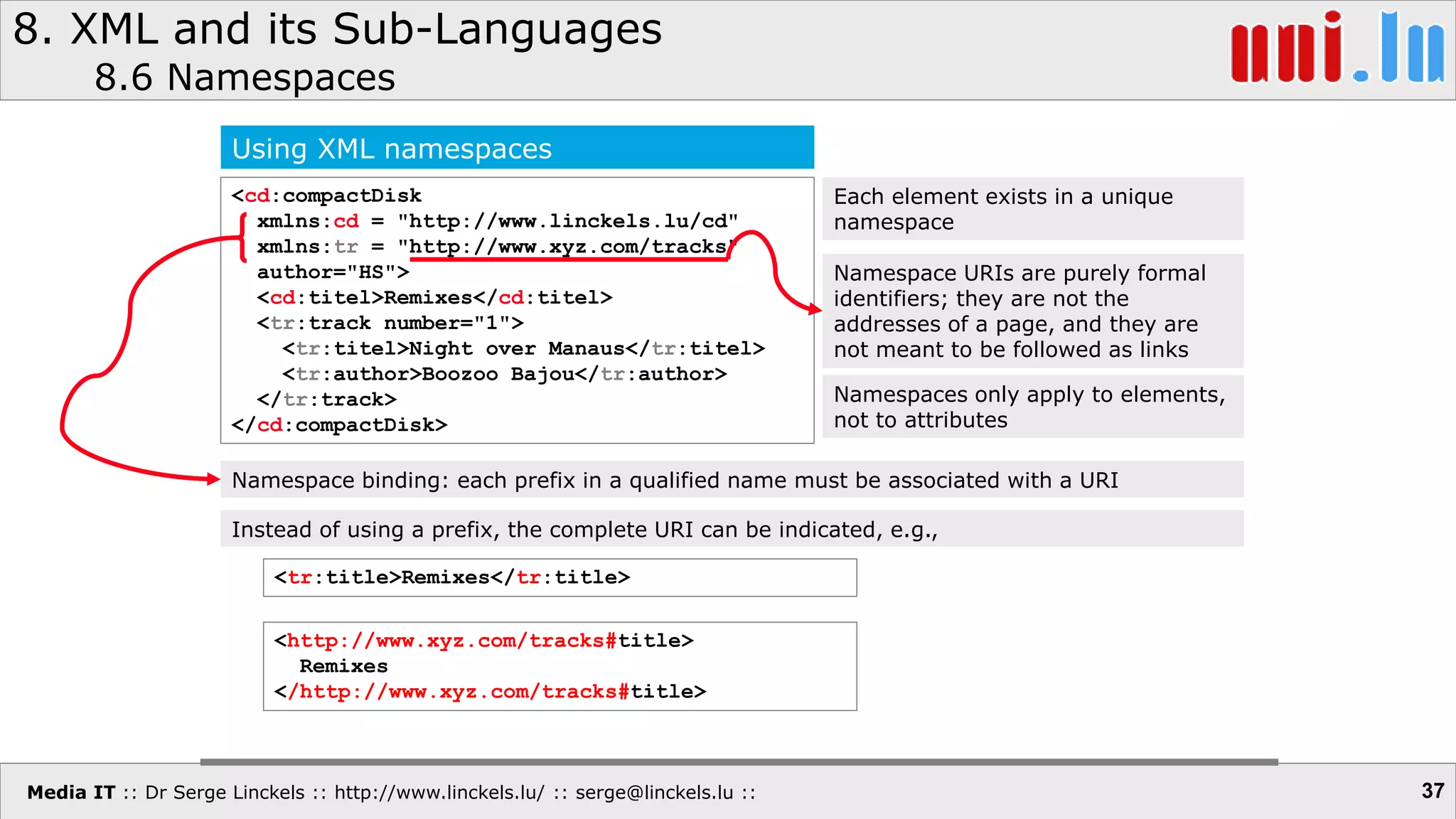Click the '</tr:track>' closing tag
Screen dimensions: 1456x819
tap(326, 400)
